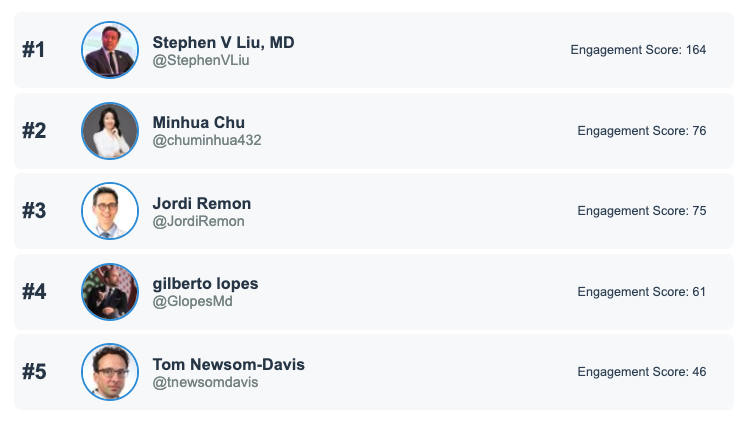
Task: Click the #5 rank label
Action: [34, 372]
